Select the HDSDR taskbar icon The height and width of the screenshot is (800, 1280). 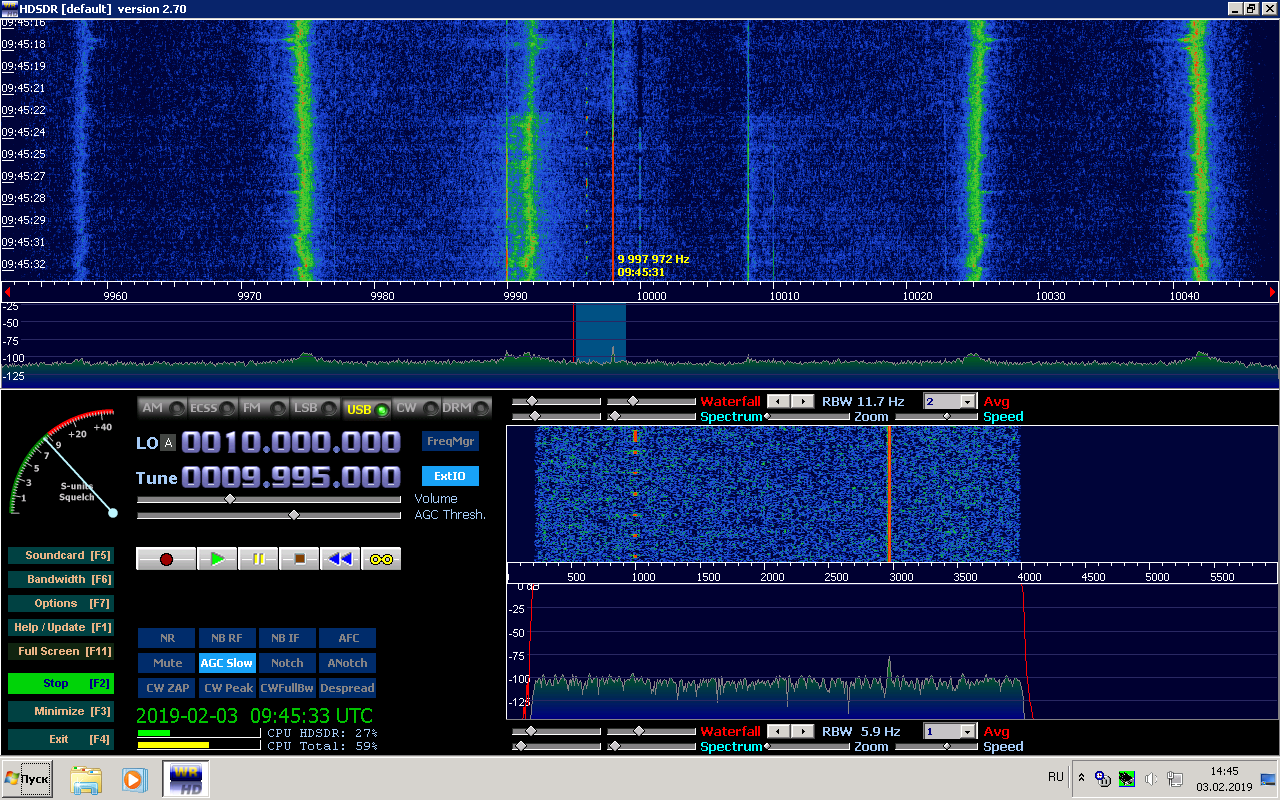186,779
